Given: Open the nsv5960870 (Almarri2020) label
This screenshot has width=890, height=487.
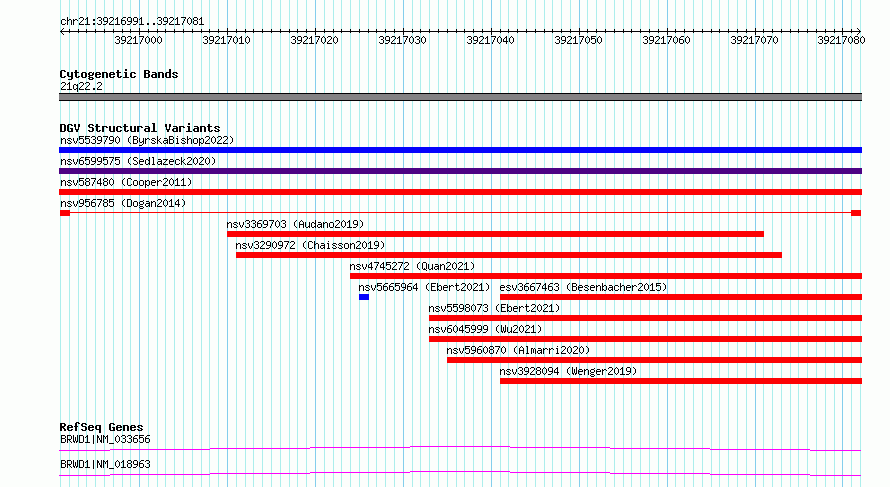Looking at the screenshot, I should point(518,350).
